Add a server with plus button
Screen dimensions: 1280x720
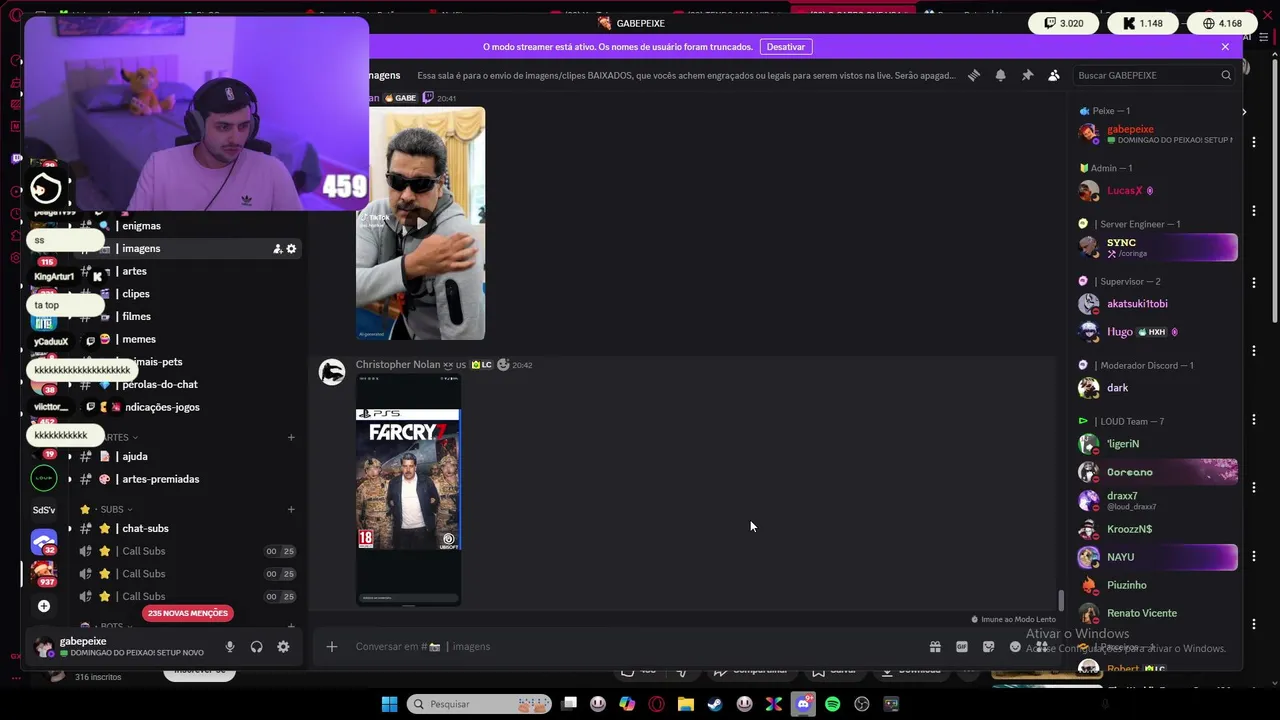pos(44,606)
